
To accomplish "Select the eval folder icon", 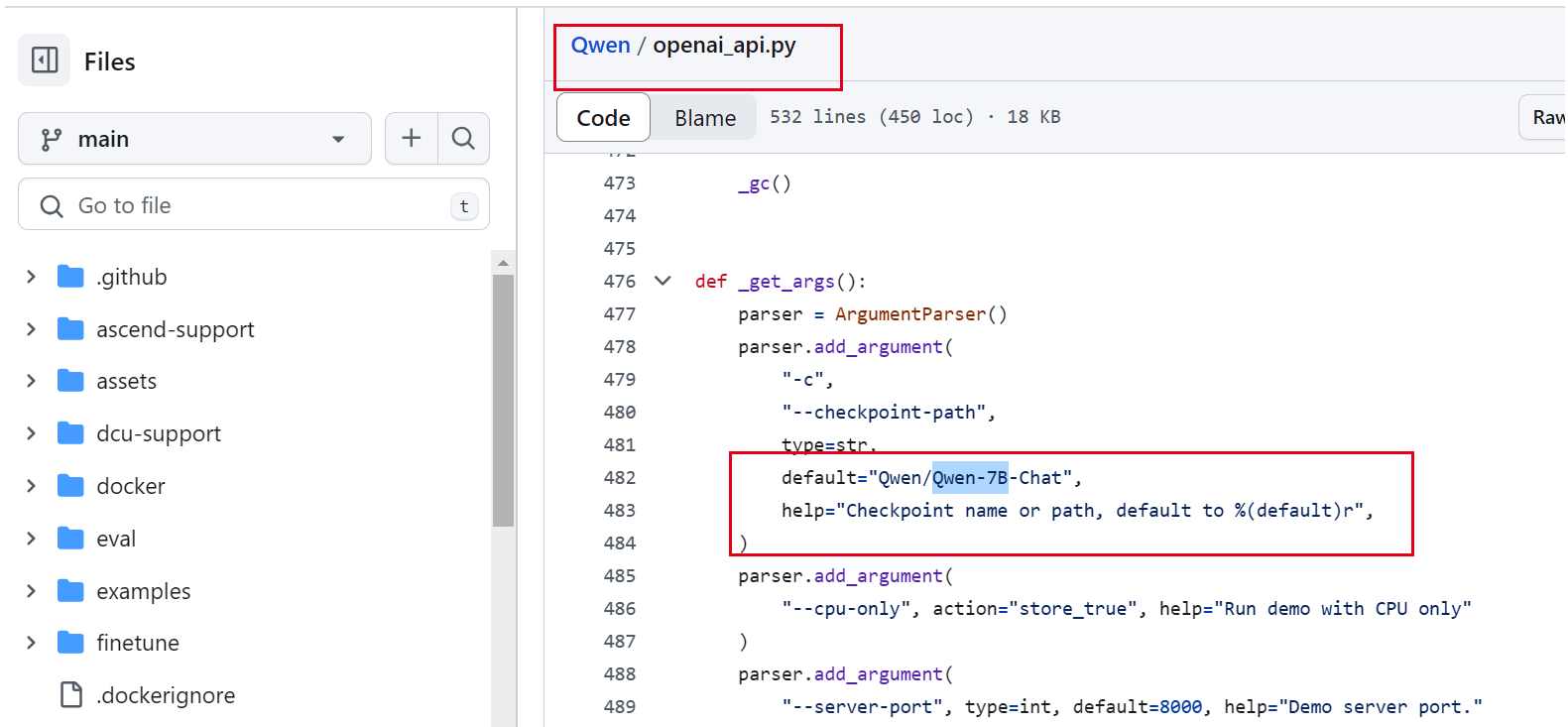I will point(70,539).
